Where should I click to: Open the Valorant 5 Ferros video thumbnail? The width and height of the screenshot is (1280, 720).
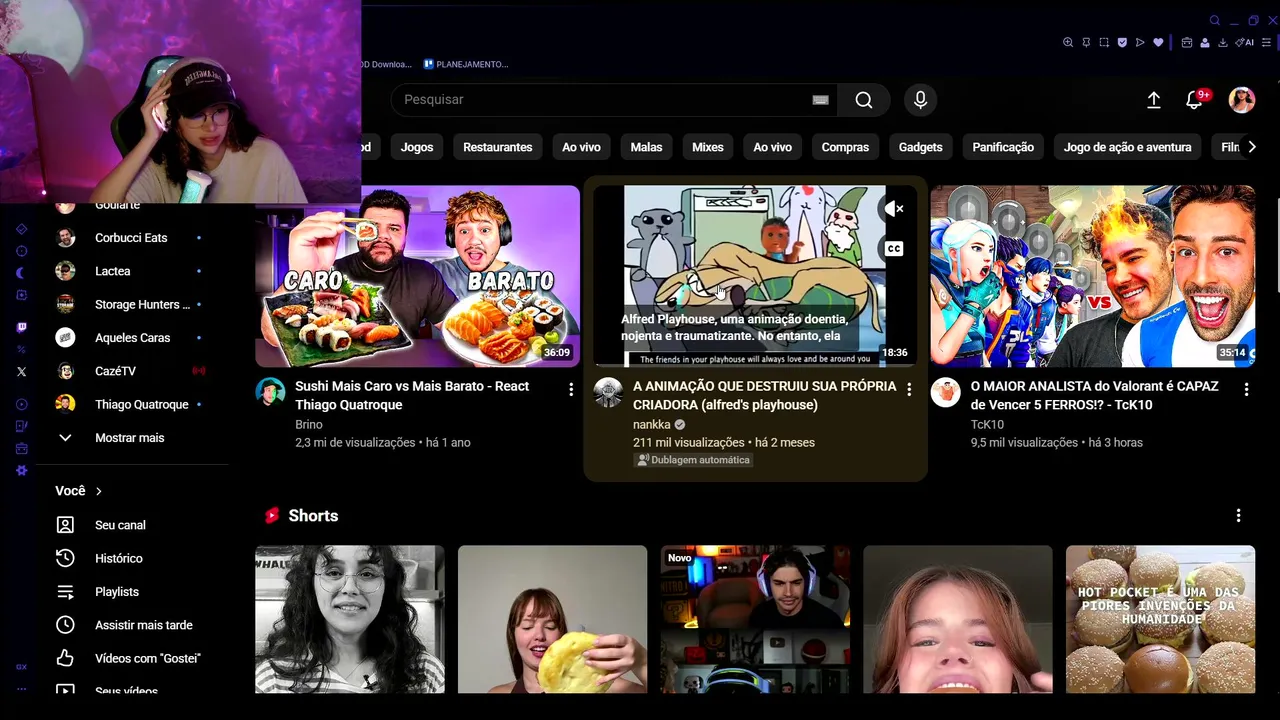tap(1092, 276)
